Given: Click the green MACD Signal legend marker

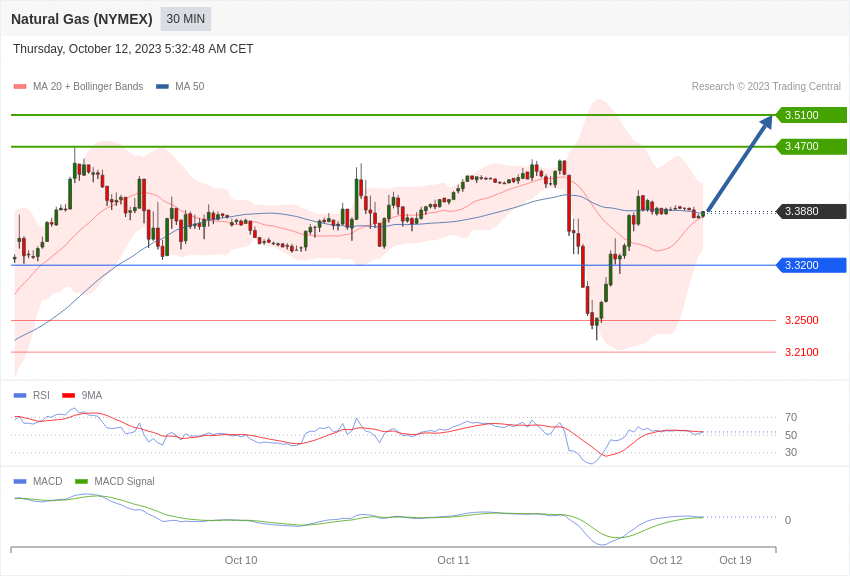Looking at the screenshot, I should 81,481.
